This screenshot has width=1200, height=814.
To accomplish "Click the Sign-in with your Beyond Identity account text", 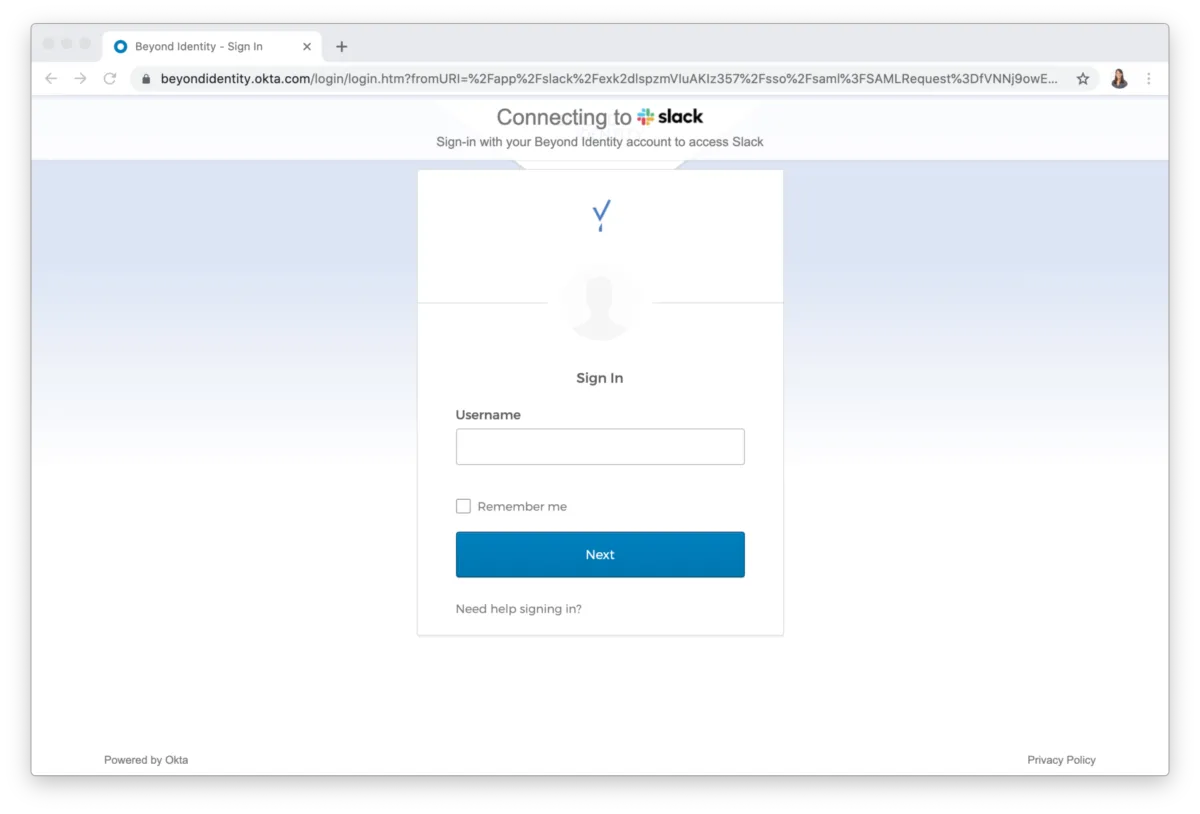I will (600, 142).
